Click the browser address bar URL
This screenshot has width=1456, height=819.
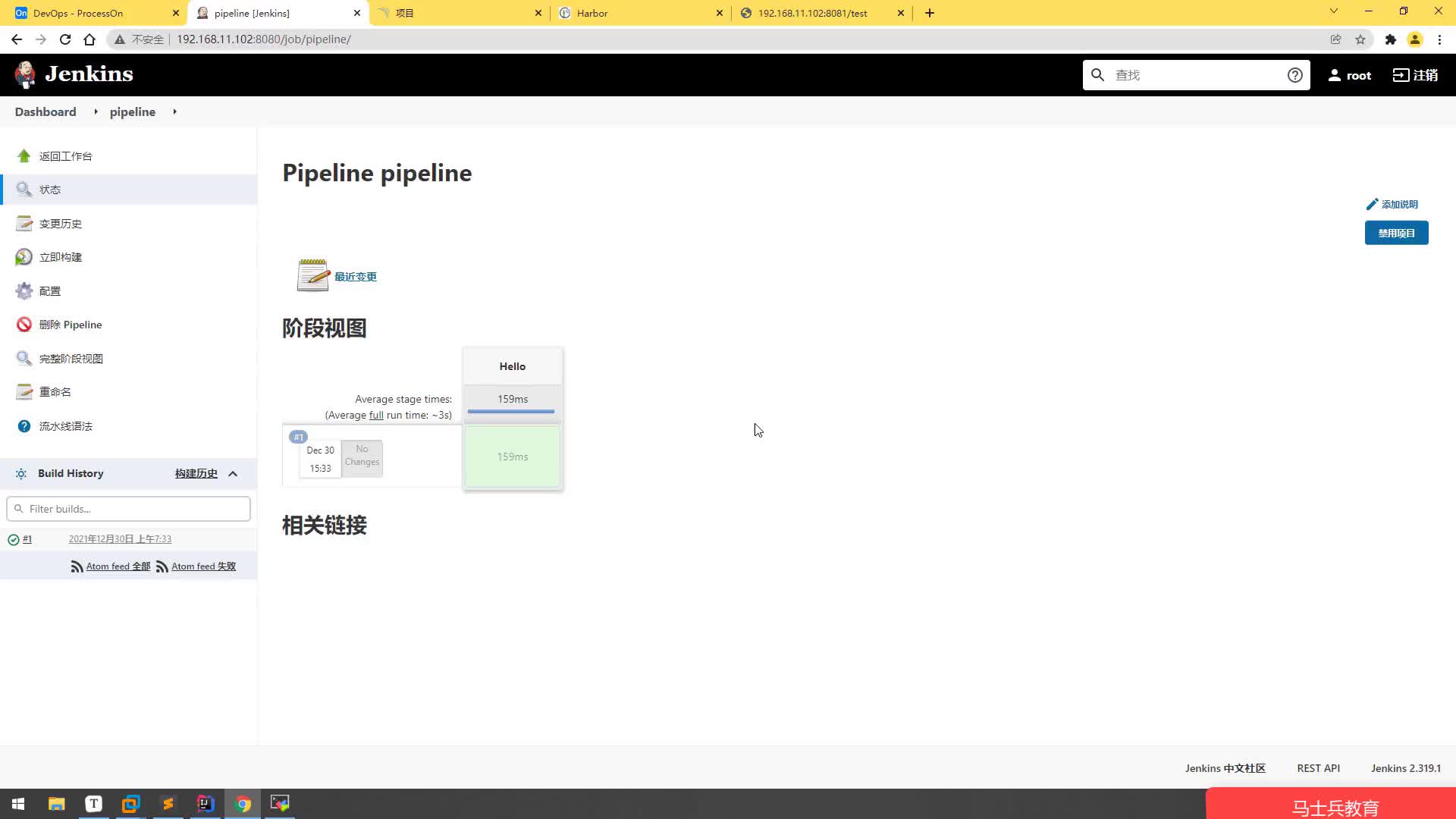264,39
